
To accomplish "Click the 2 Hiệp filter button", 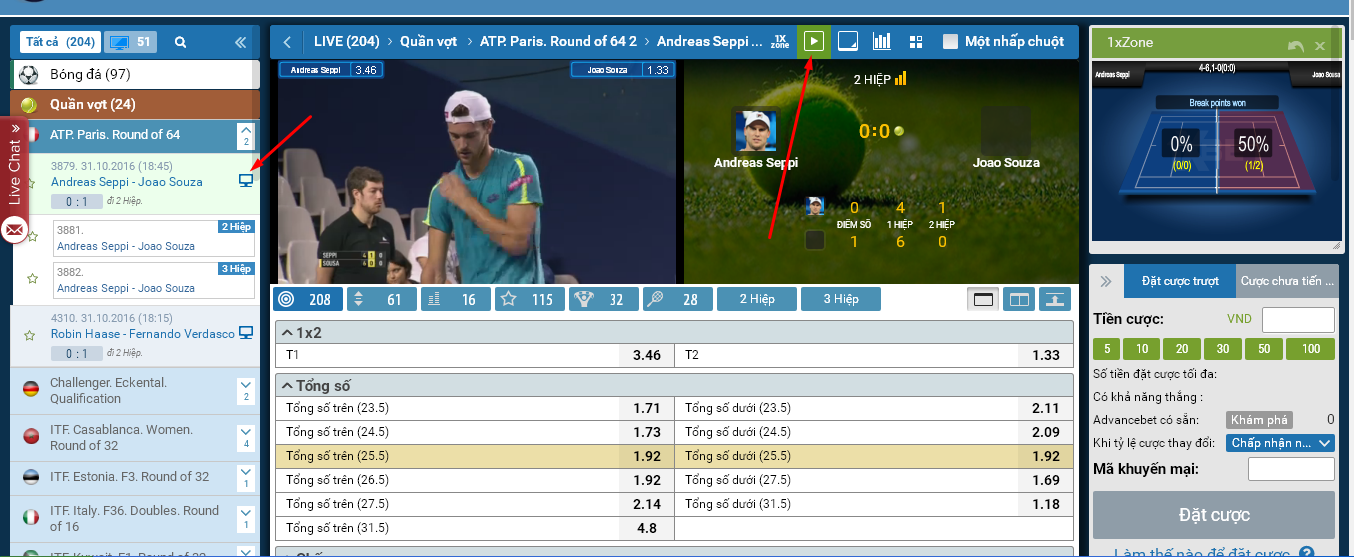I will tap(757, 299).
